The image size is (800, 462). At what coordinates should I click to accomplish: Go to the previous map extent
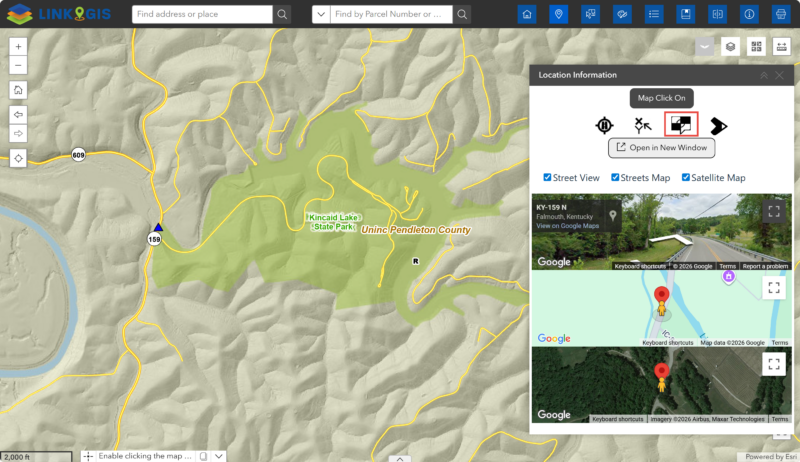click(x=18, y=114)
